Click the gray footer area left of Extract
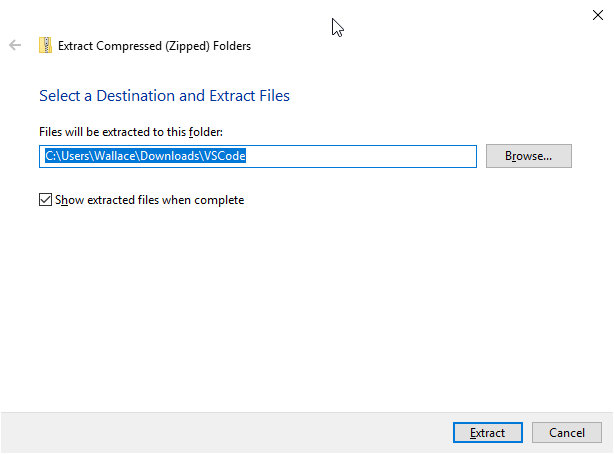The image size is (614, 454). [220, 433]
